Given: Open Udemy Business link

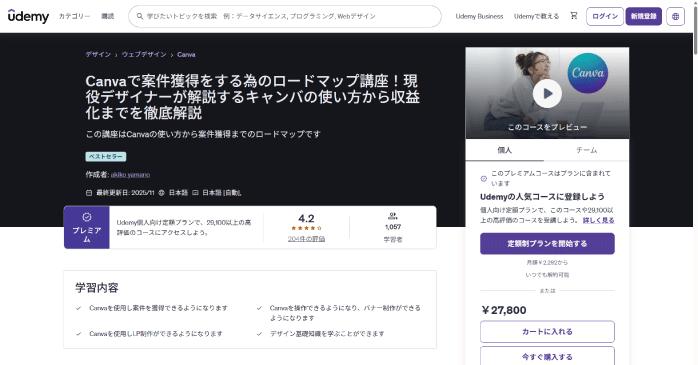Looking at the screenshot, I should (479, 16).
